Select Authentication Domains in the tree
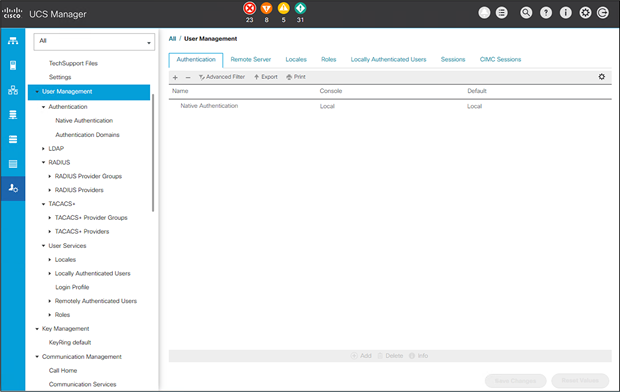The width and height of the screenshot is (620, 392). click(87, 135)
